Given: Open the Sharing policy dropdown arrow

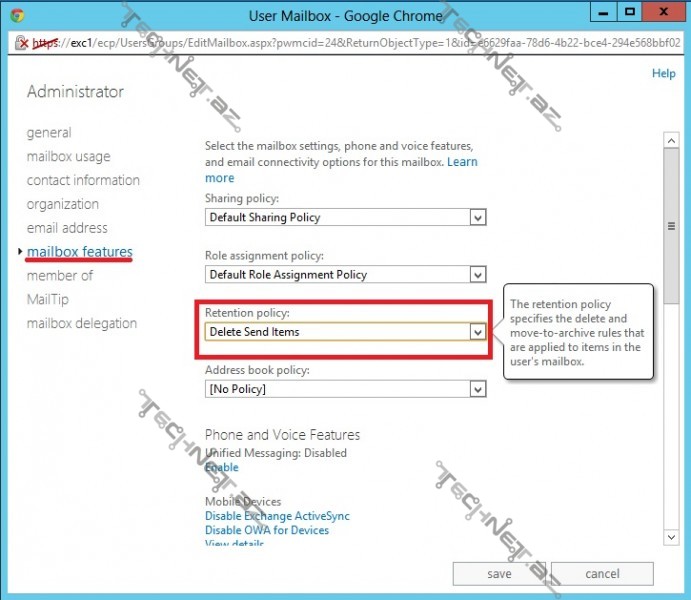Looking at the screenshot, I should point(477,217).
